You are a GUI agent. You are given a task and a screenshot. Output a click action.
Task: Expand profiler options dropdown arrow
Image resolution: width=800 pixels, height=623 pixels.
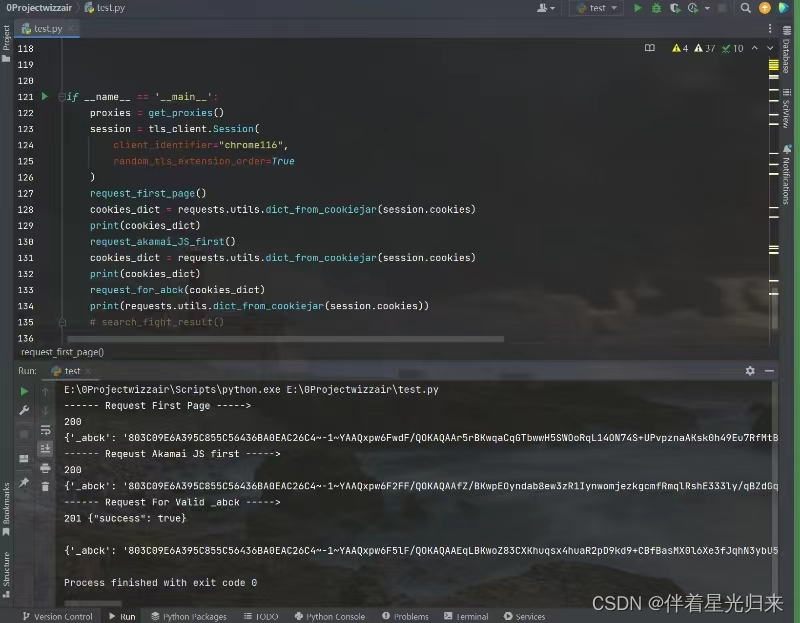tap(707, 8)
